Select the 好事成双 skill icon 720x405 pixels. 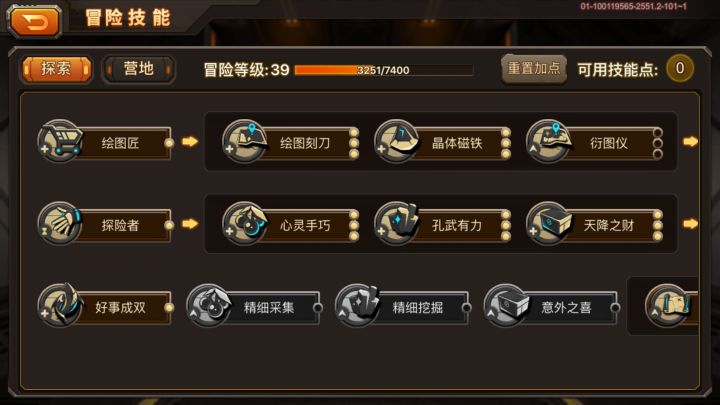[x=60, y=305]
